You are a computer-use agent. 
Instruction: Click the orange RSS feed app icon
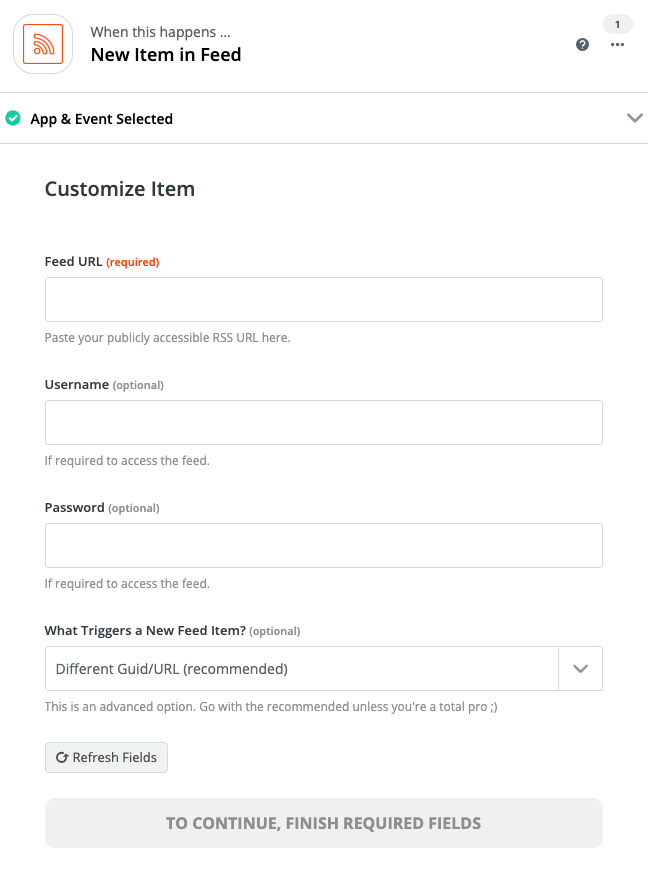43,44
